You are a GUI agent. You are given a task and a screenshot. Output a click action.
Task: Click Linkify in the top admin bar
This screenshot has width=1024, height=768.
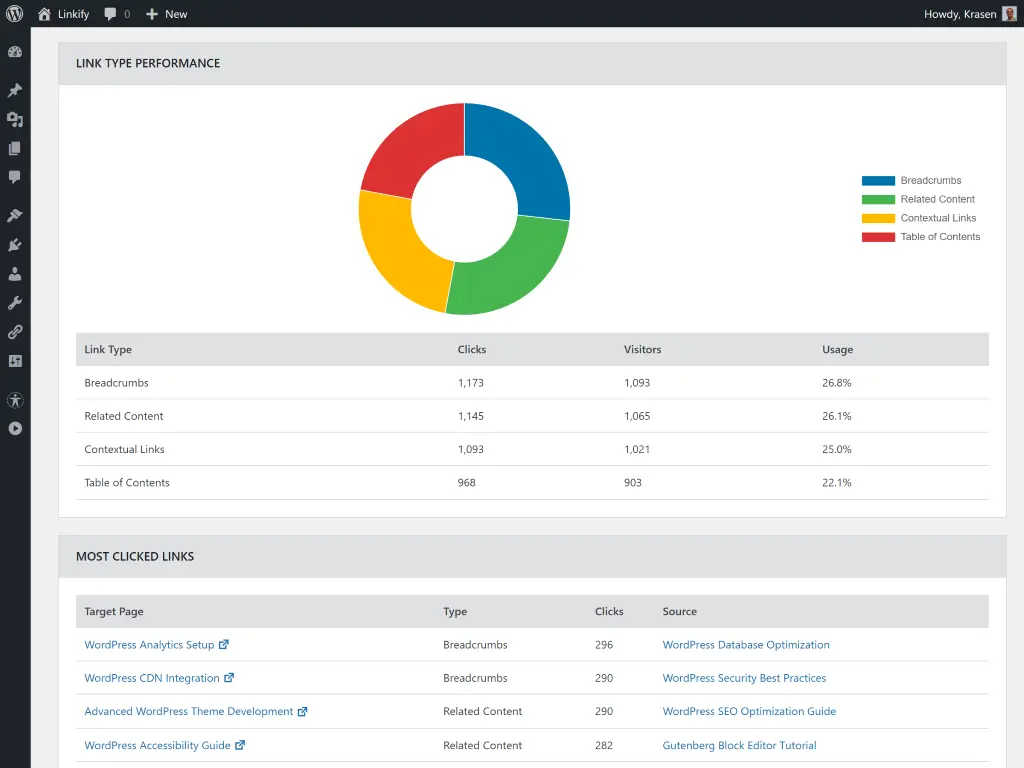pos(62,14)
